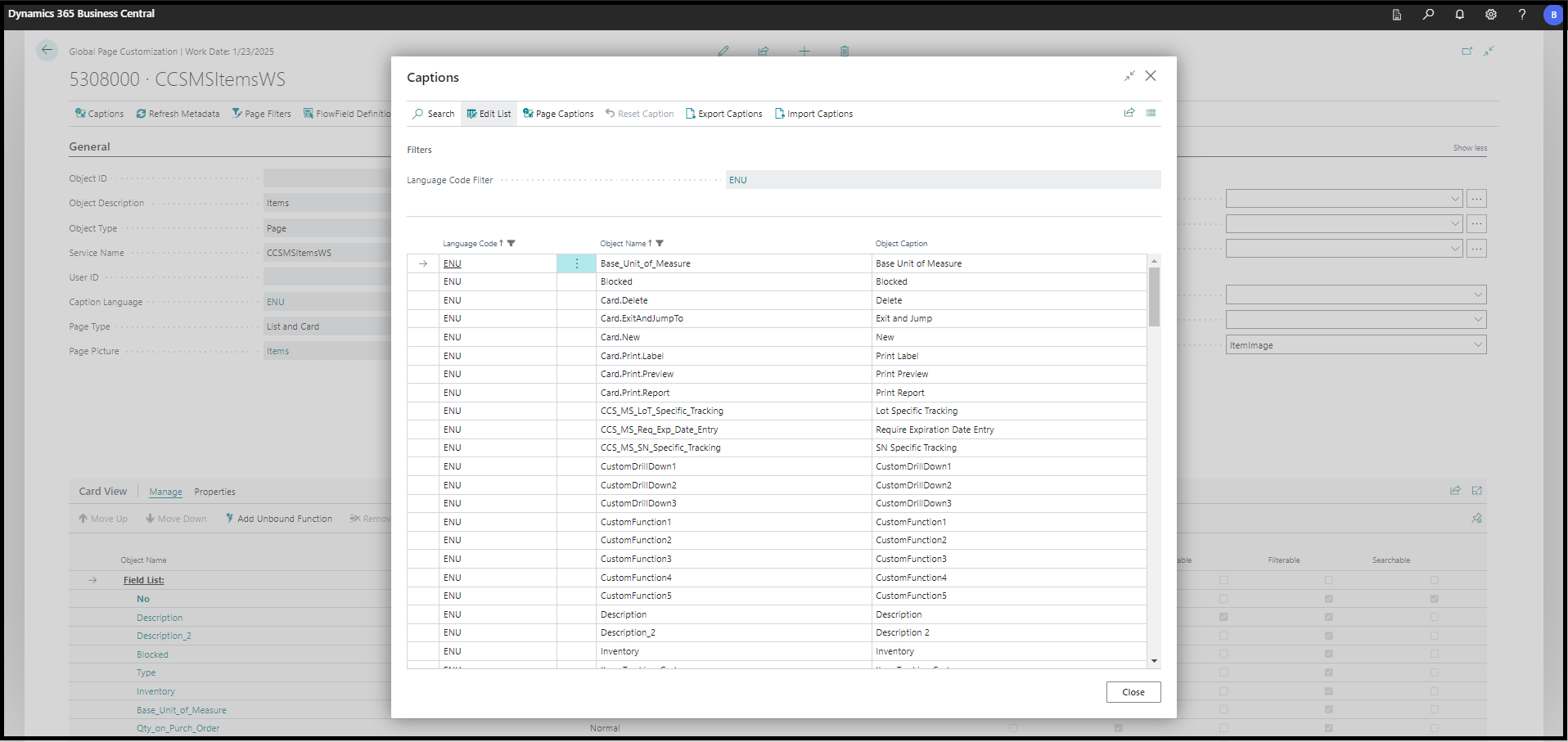Image resolution: width=1568 pixels, height=742 pixels.
Task: Click the top bar magnifier search icon
Action: [x=1428, y=15]
